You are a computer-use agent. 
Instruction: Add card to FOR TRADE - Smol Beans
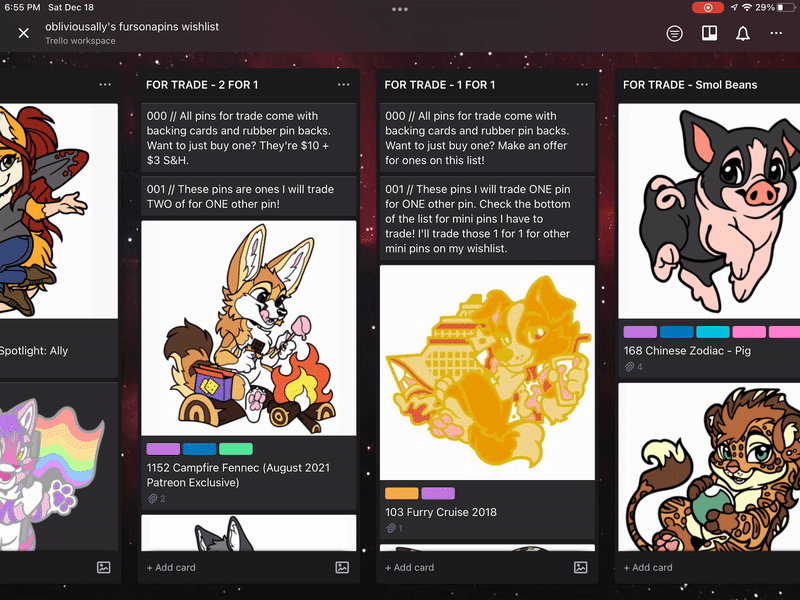[648, 567]
